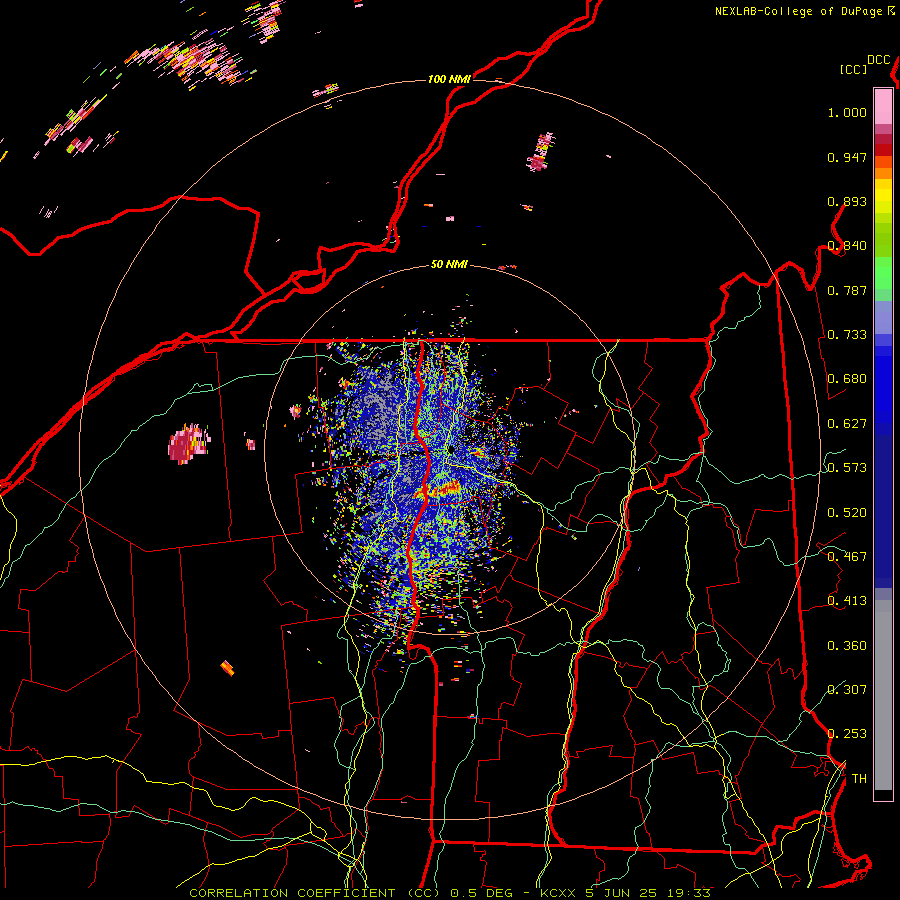Image resolution: width=900 pixels, height=900 pixels.
Task: Click the 1.000 color scale value
Action: tap(847, 112)
